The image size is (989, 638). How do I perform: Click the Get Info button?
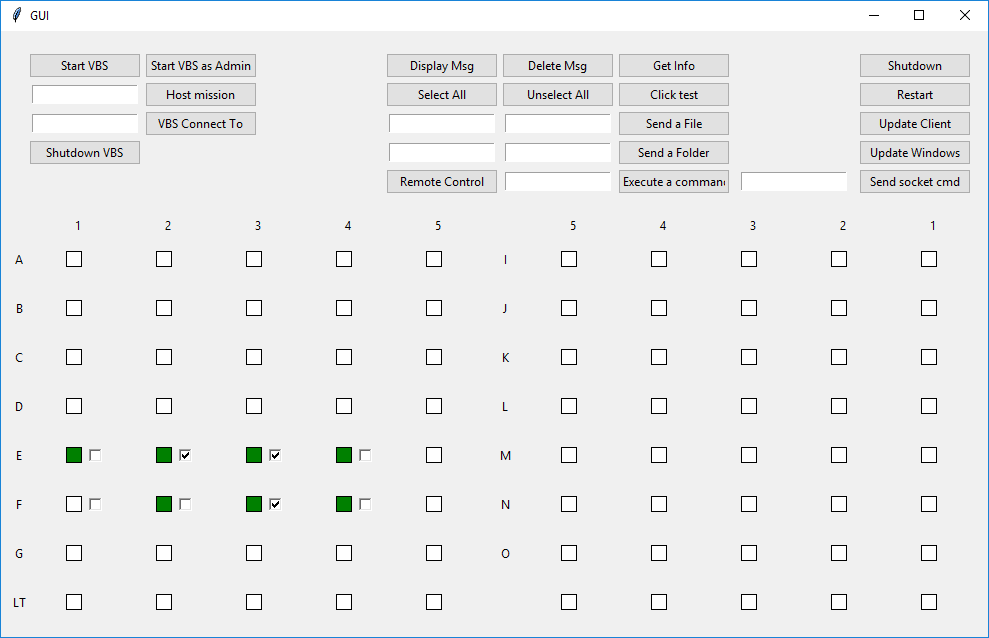click(673, 66)
